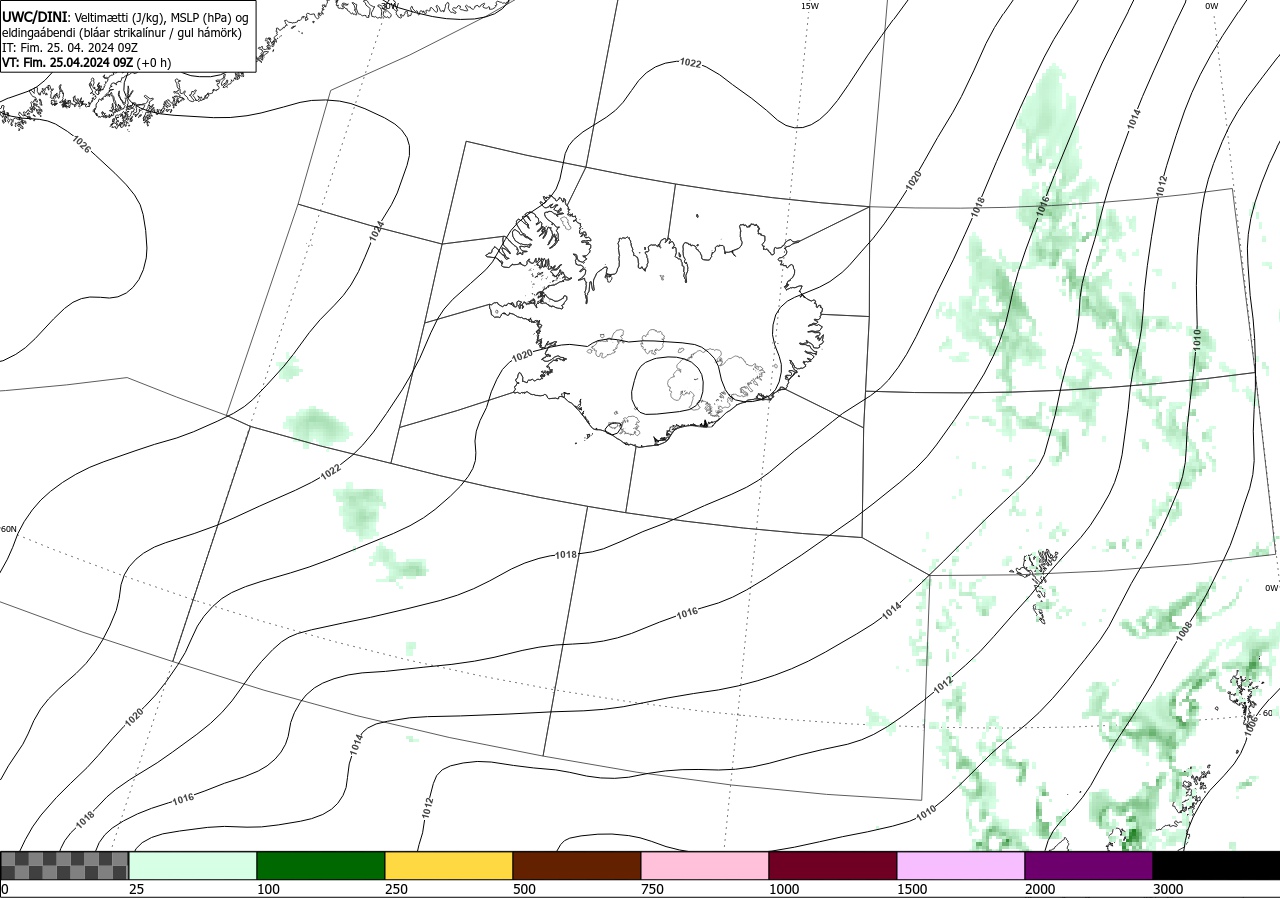Screen dimensions: 1280x898
Task: Click the brown 500–750 legend swatch
Action: 577,865
